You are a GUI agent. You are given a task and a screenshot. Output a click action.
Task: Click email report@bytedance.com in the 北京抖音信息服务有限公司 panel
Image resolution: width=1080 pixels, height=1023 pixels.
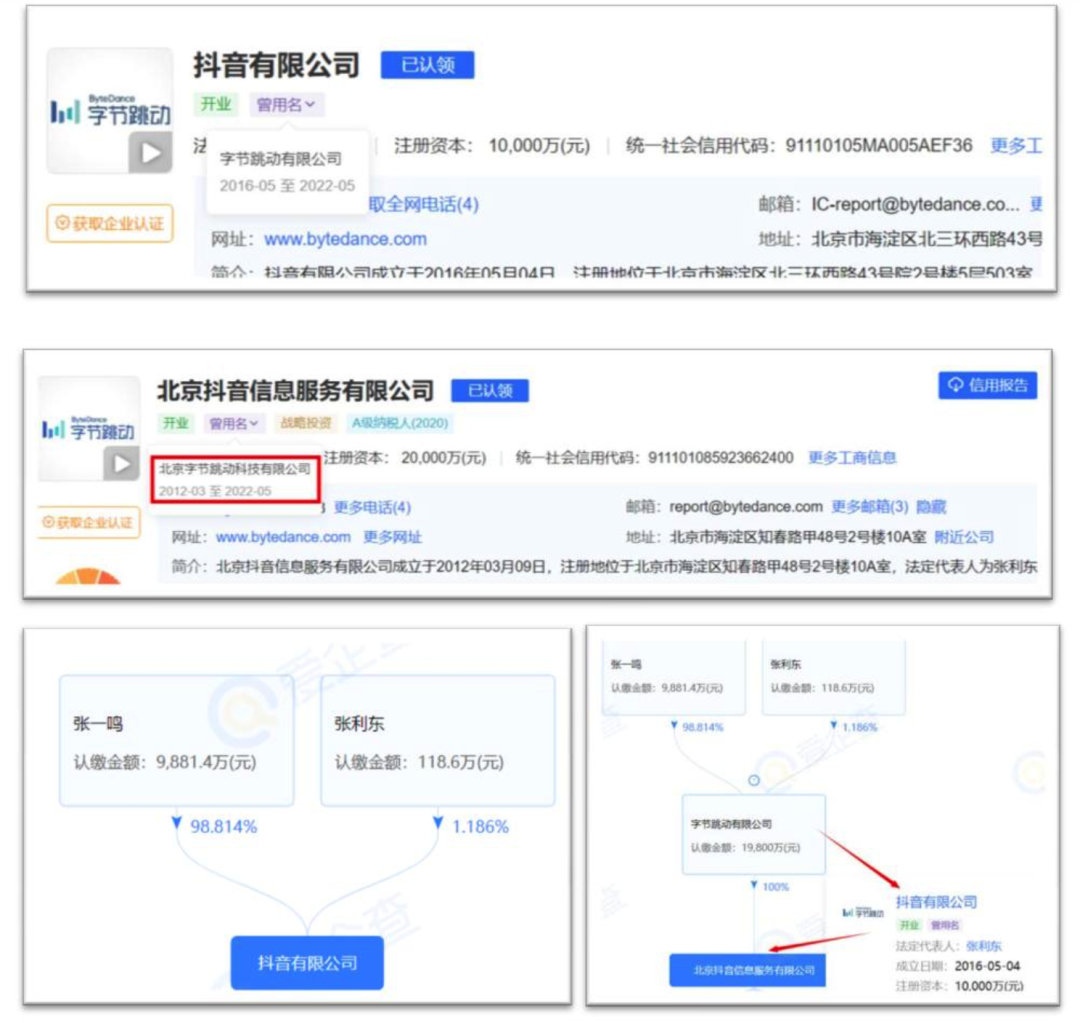(746, 506)
